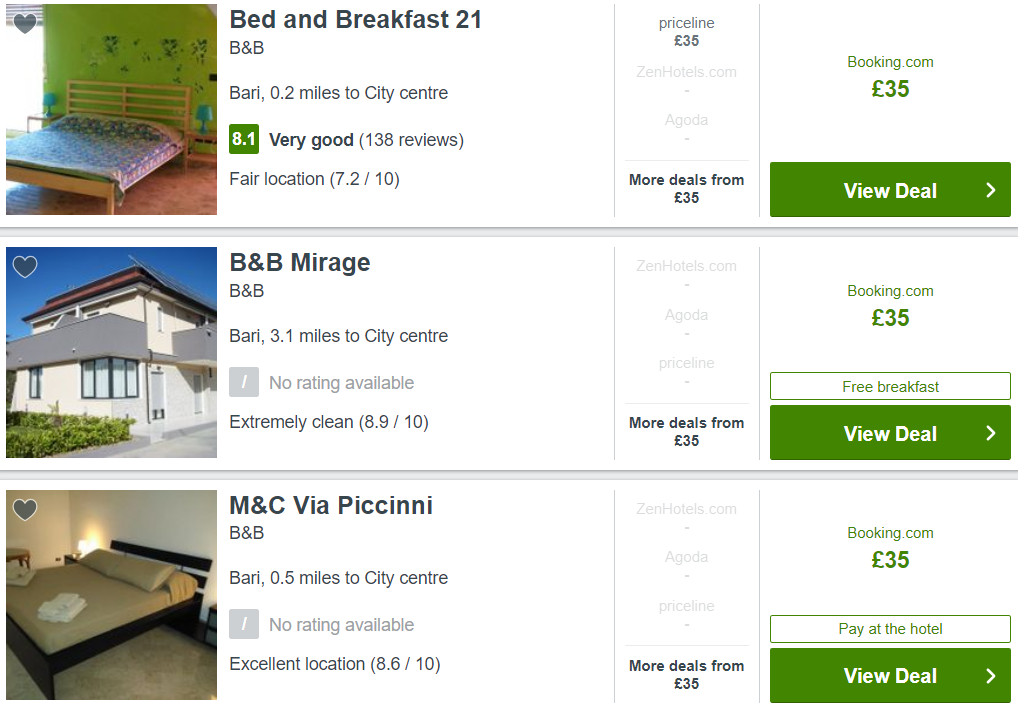Expand more deals for Bed and Breakfast 21

coord(686,188)
